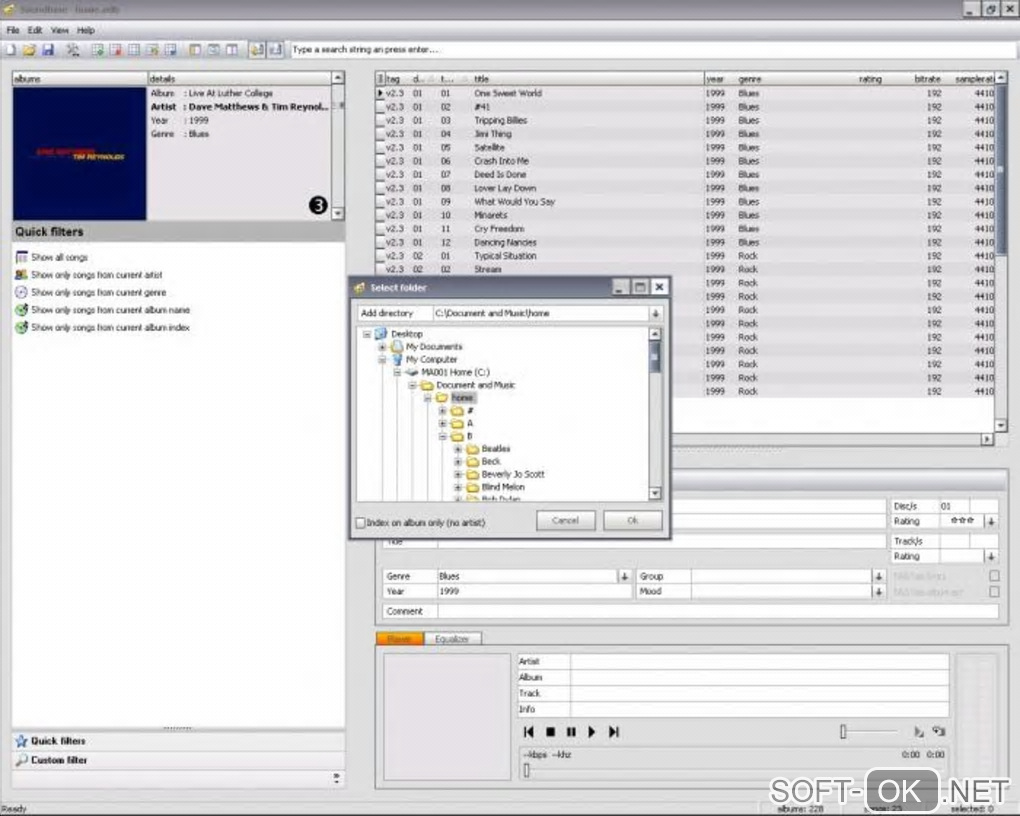Enable Index on album only checkbox
This screenshot has width=1020, height=816.
click(x=361, y=522)
